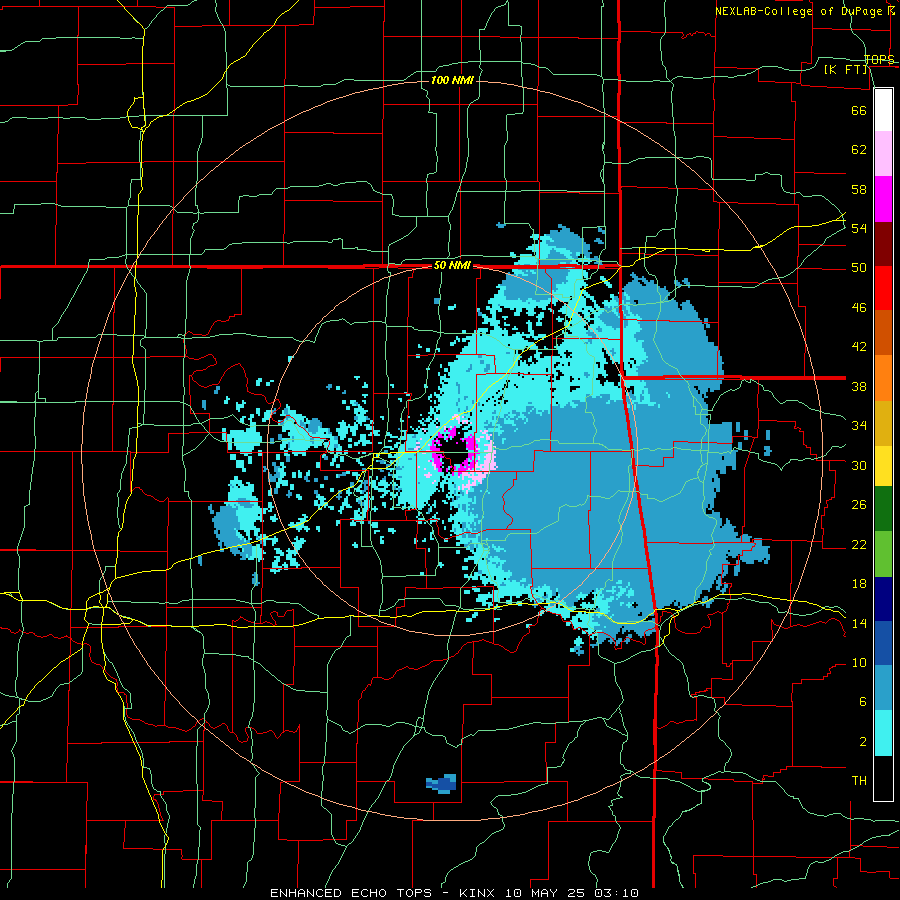Click the "50" scale label

click(x=859, y=268)
